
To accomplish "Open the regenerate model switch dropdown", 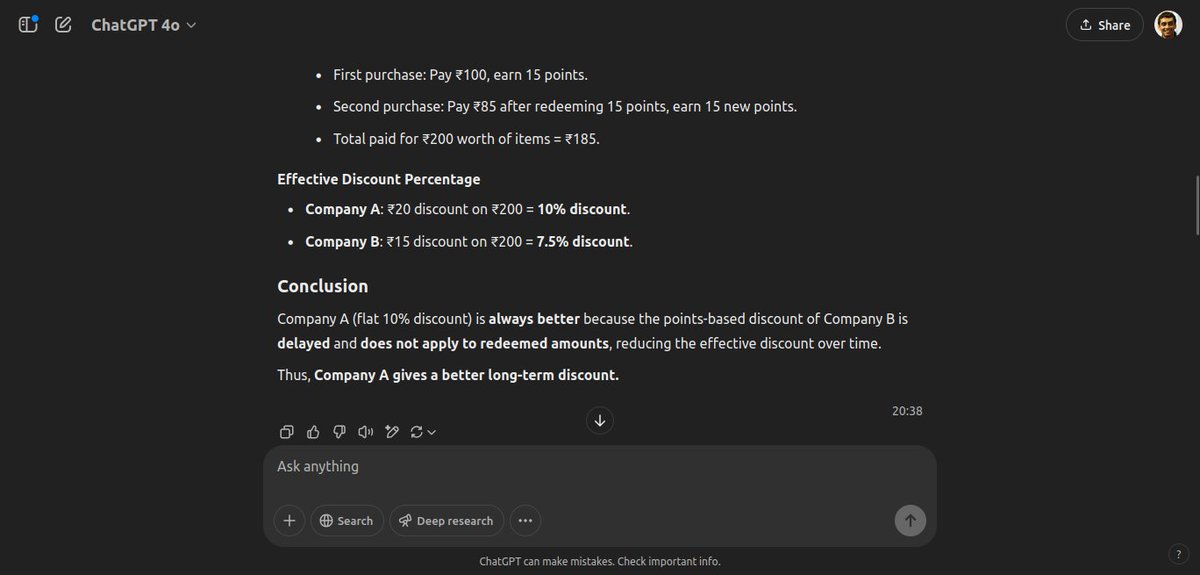I will click(x=423, y=432).
